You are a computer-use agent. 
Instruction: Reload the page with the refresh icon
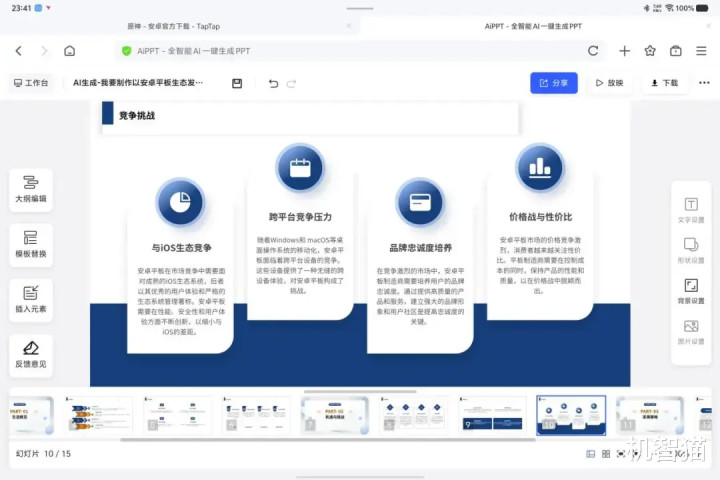(x=593, y=51)
